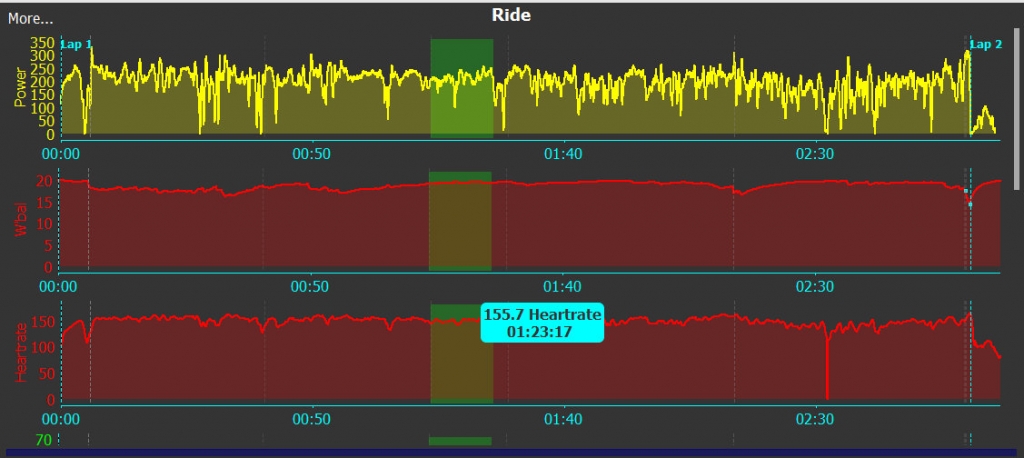Click the 00:00 time label under Power chart
The width and height of the screenshot is (1024, 458).
pos(60,154)
